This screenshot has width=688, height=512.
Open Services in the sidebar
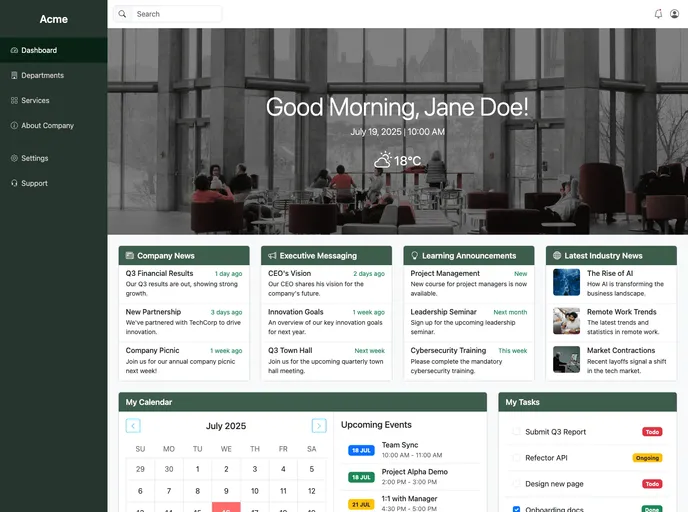54,100
